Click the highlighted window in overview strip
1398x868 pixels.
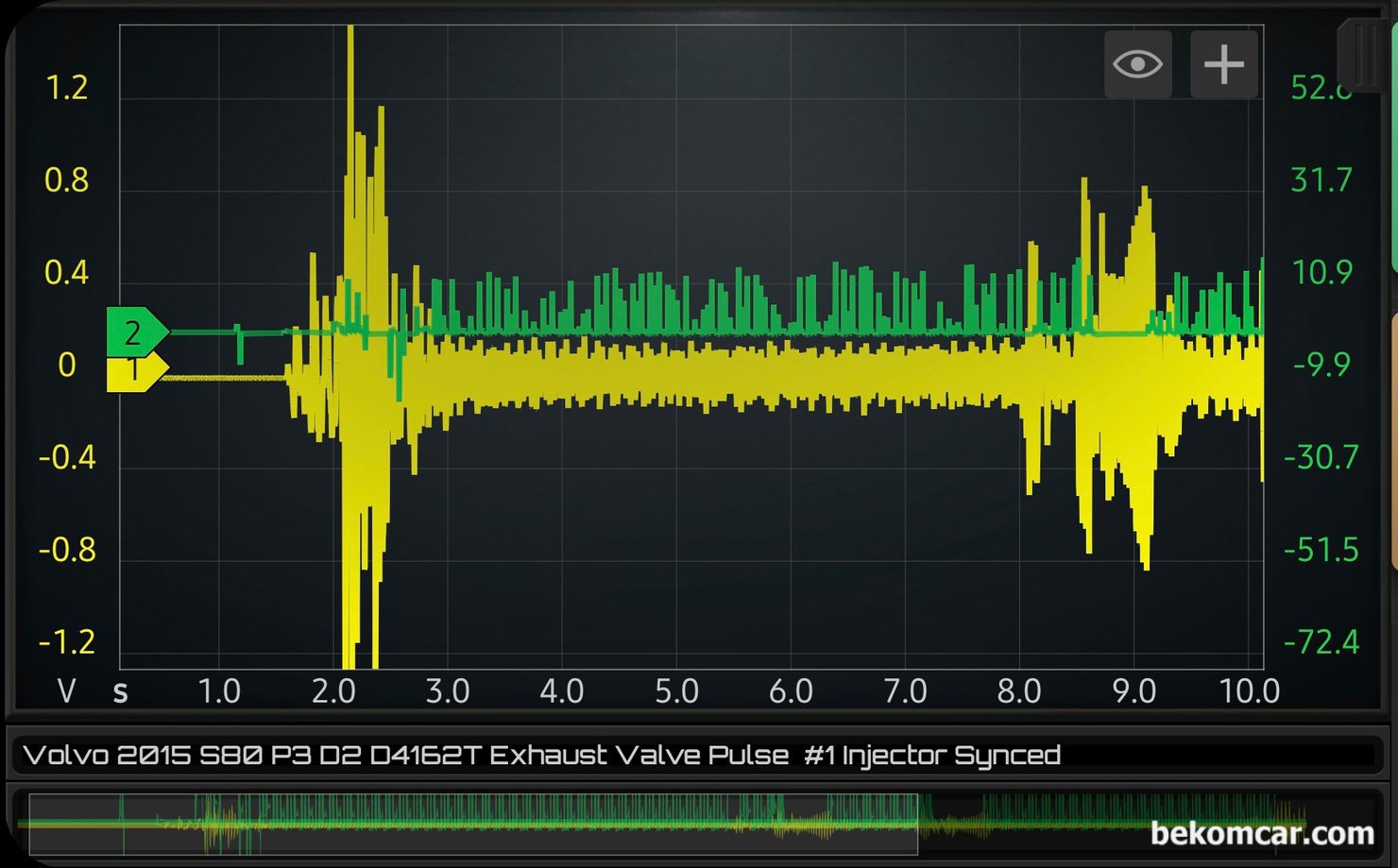tap(472, 824)
